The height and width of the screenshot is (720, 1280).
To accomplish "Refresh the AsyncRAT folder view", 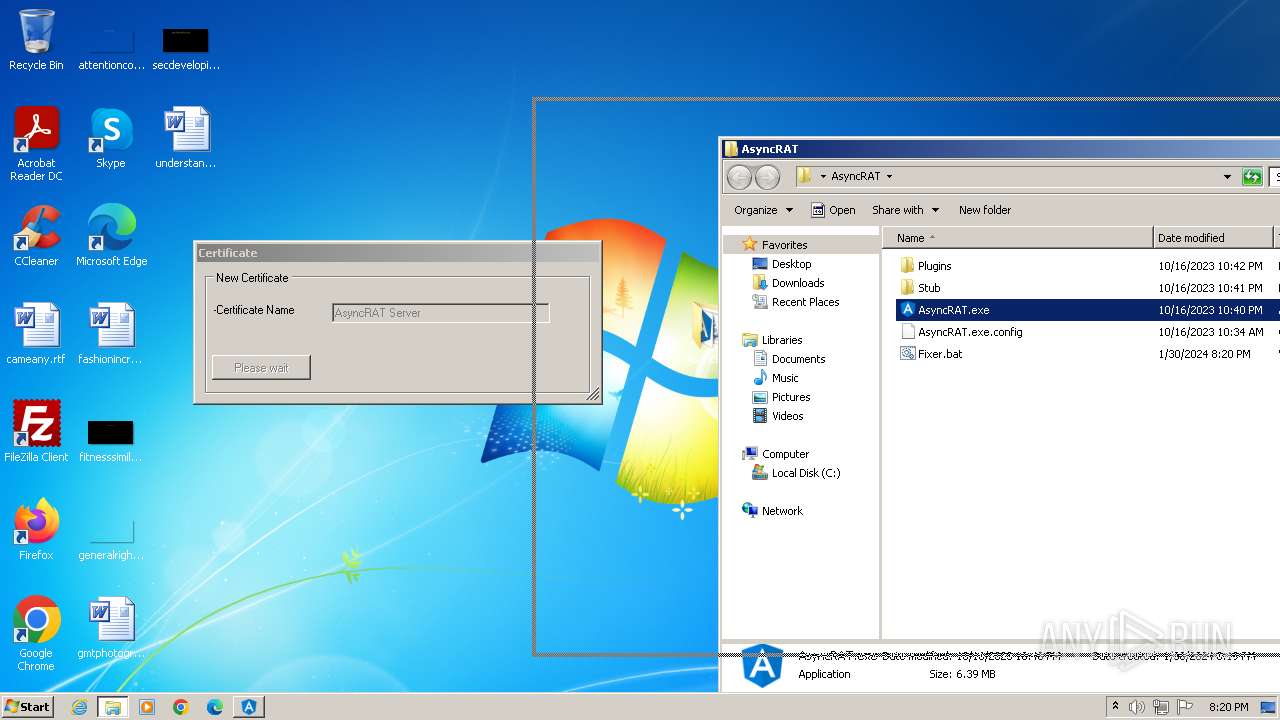I will coord(1252,177).
